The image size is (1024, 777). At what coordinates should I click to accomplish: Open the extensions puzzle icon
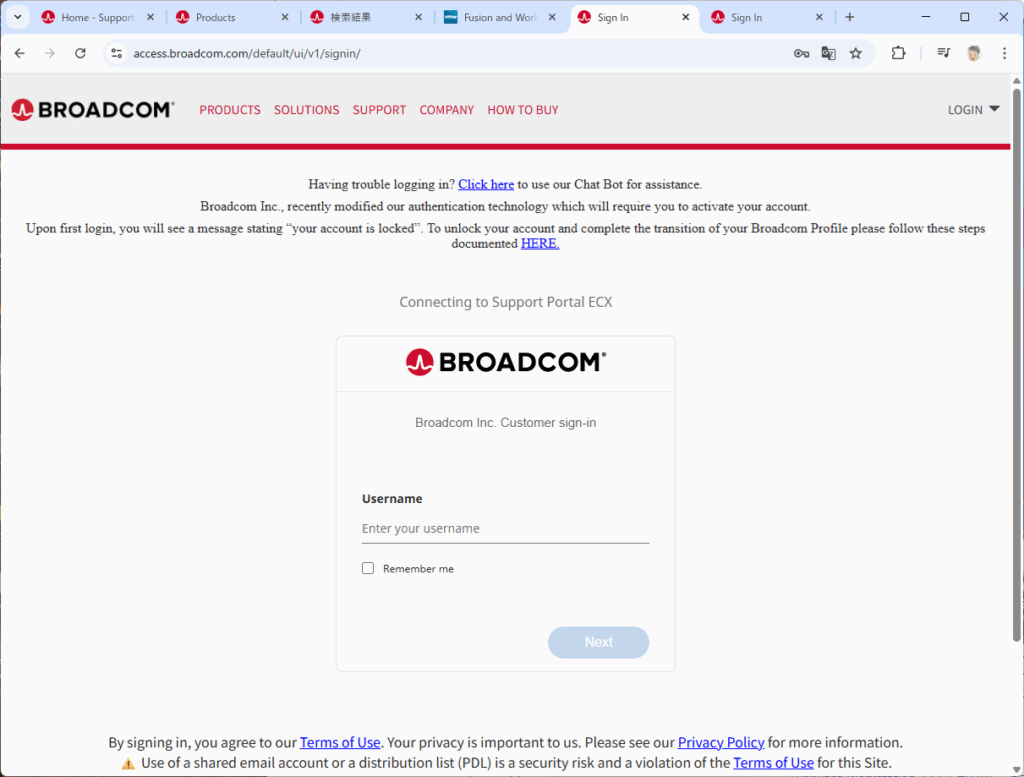899,54
